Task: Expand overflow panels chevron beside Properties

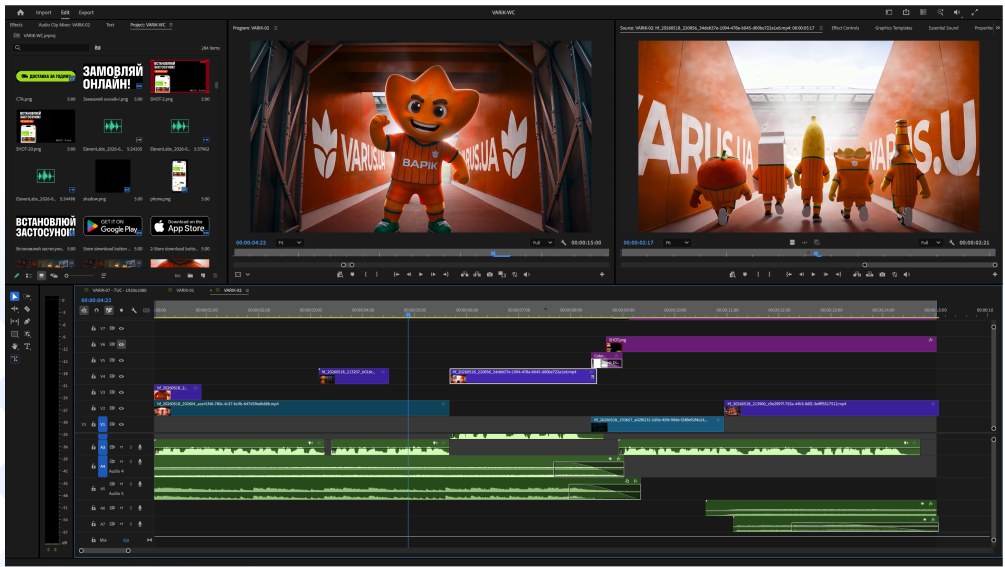Action: pyautogui.click(x=998, y=28)
